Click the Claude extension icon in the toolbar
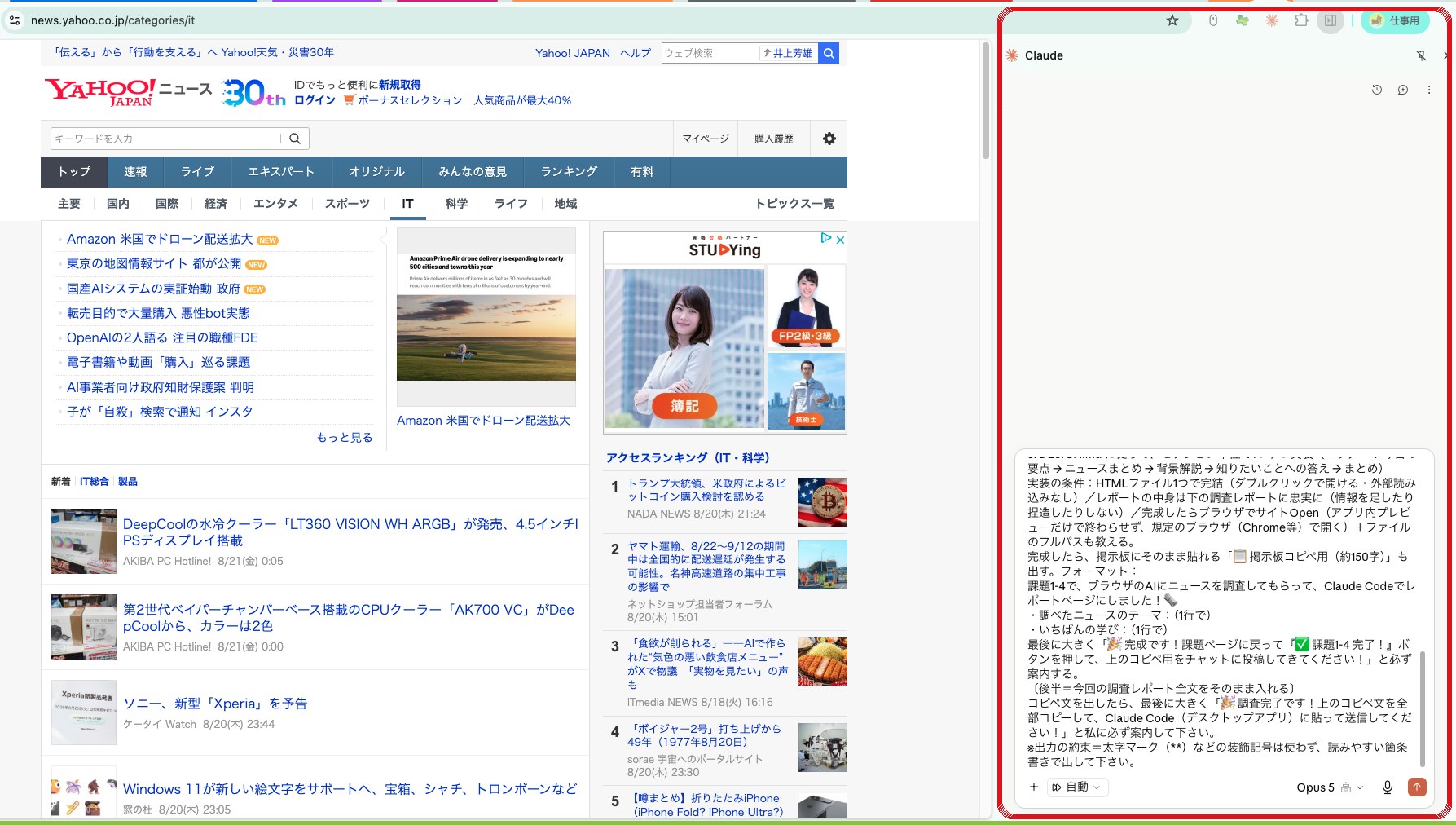Screen dimensions: 1456x825 [x=1271, y=20]
